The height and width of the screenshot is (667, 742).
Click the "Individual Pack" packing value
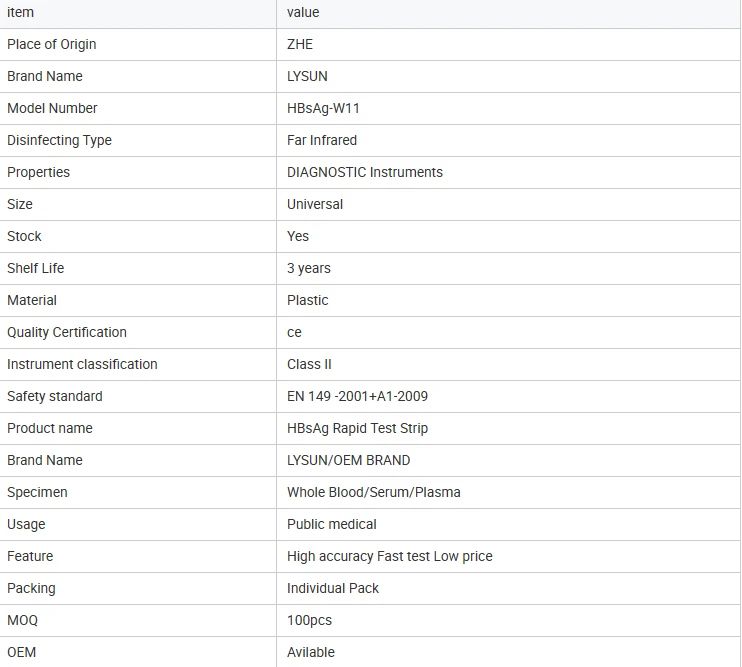click(x=333, y=588)
